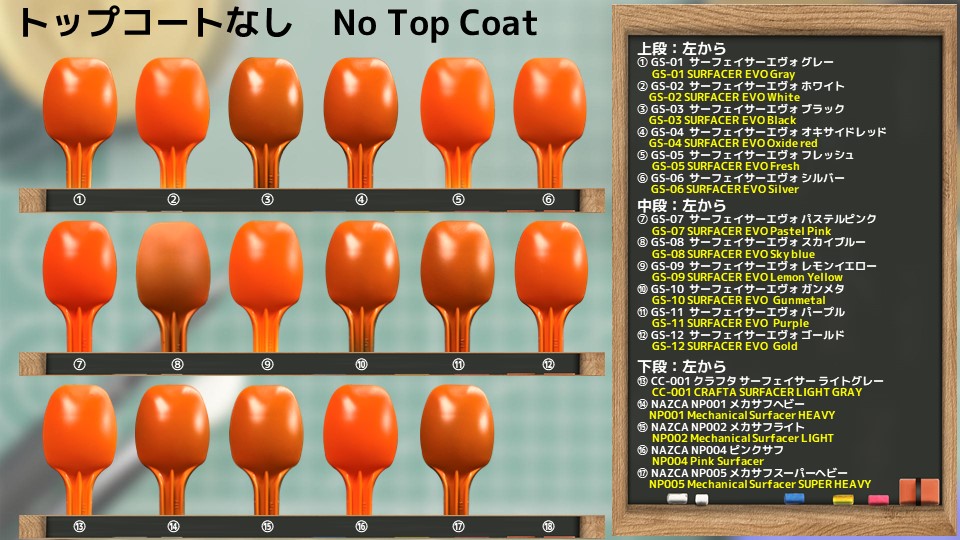This screenshot has width=960, height=540.
Task: Click the yellow chalk on chalkboard tray
Action: click(843, 500)
